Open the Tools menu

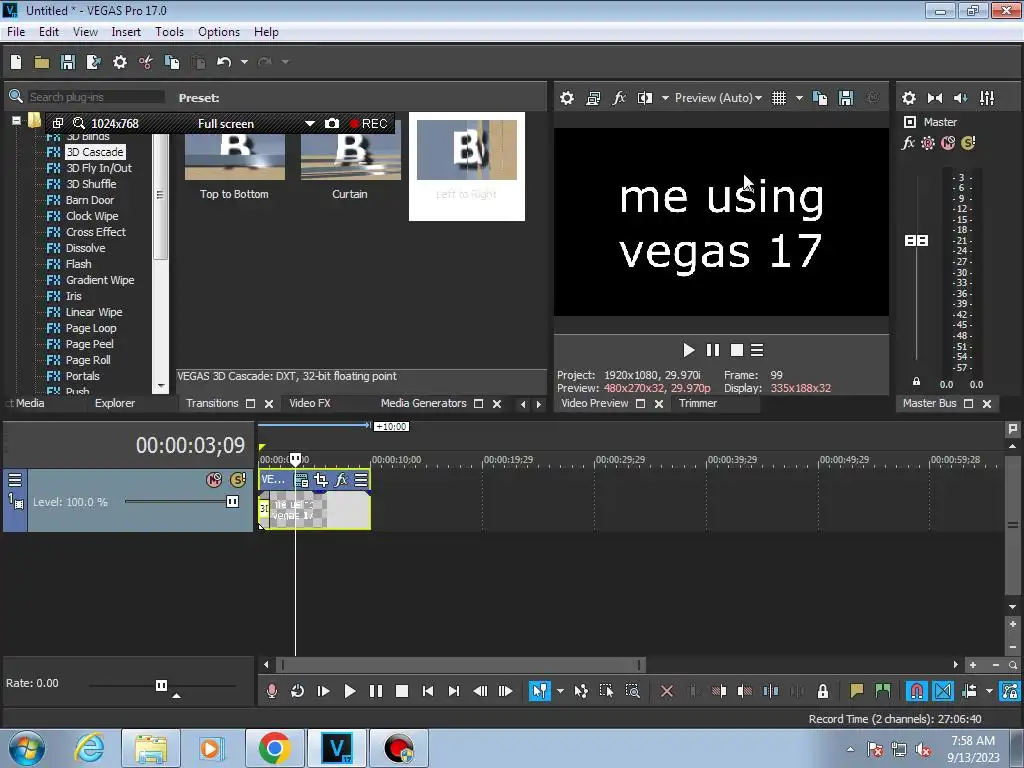(x=169, y=32)
